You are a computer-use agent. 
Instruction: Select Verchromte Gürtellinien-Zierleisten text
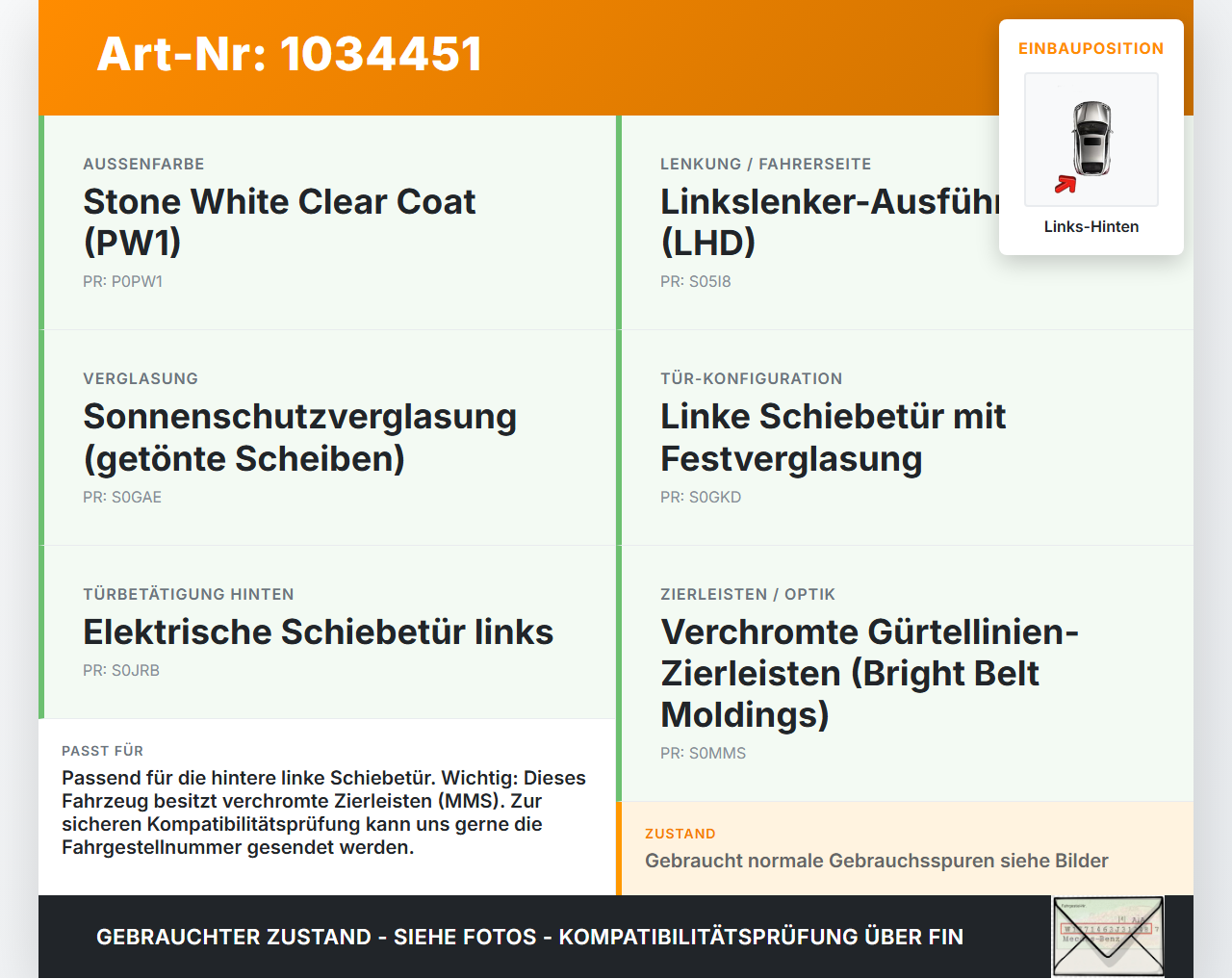pos(869,673)
